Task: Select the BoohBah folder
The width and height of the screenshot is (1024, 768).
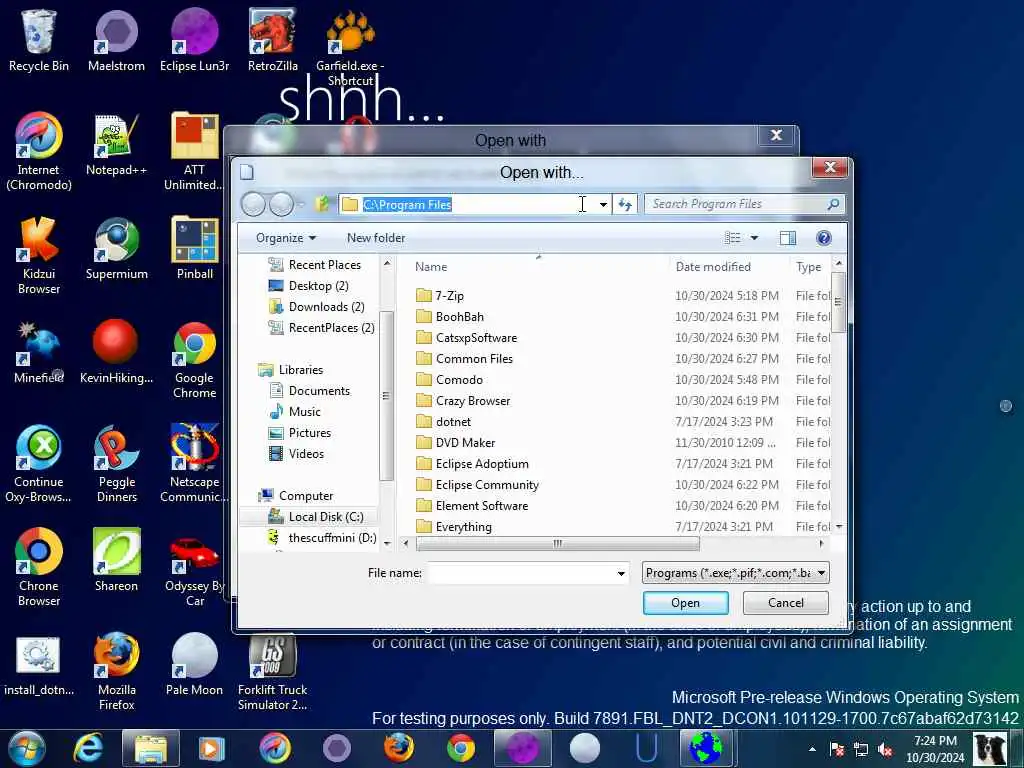Action: click(x=450, y=317)
